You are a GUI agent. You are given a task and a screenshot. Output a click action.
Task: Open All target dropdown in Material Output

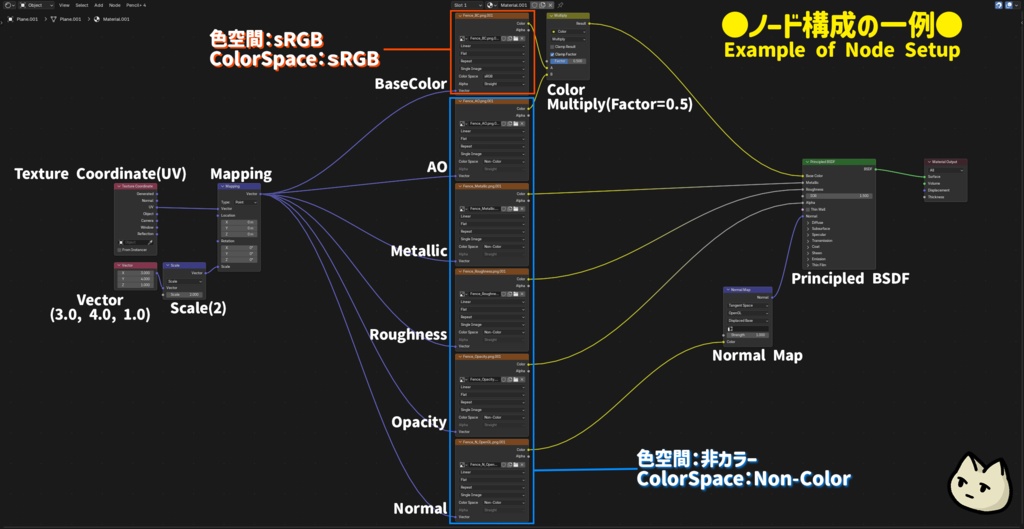click(946, 170)
